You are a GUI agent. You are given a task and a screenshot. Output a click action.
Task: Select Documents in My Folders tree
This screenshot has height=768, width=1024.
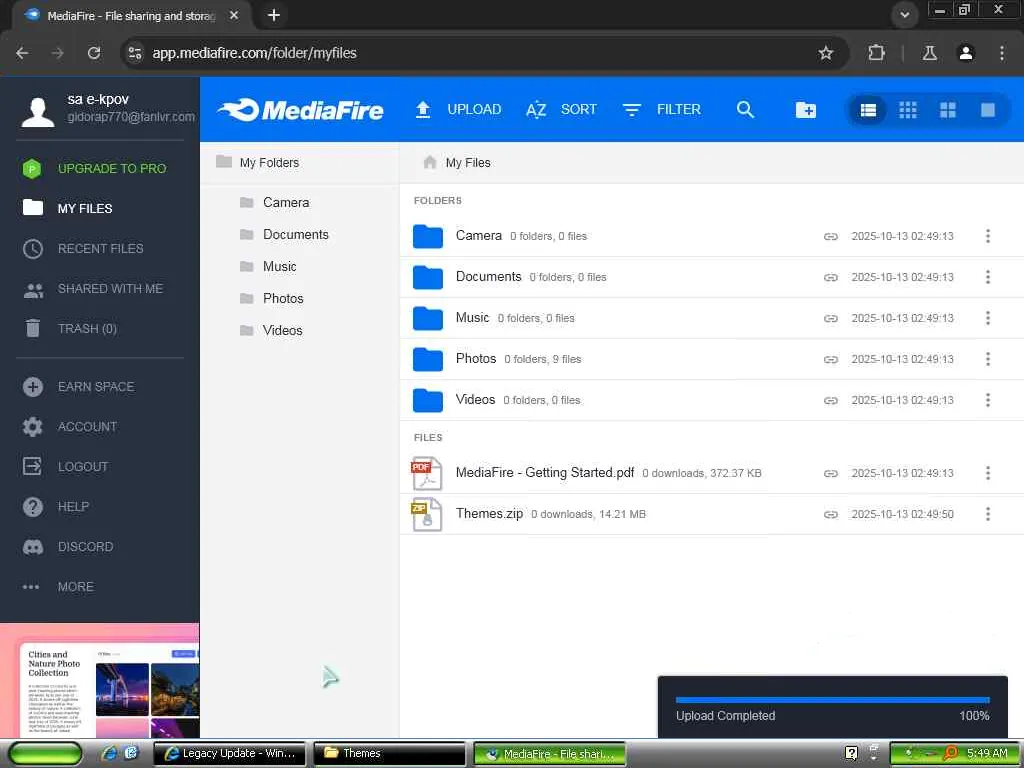pyautogui.click(x=284, y=234)
